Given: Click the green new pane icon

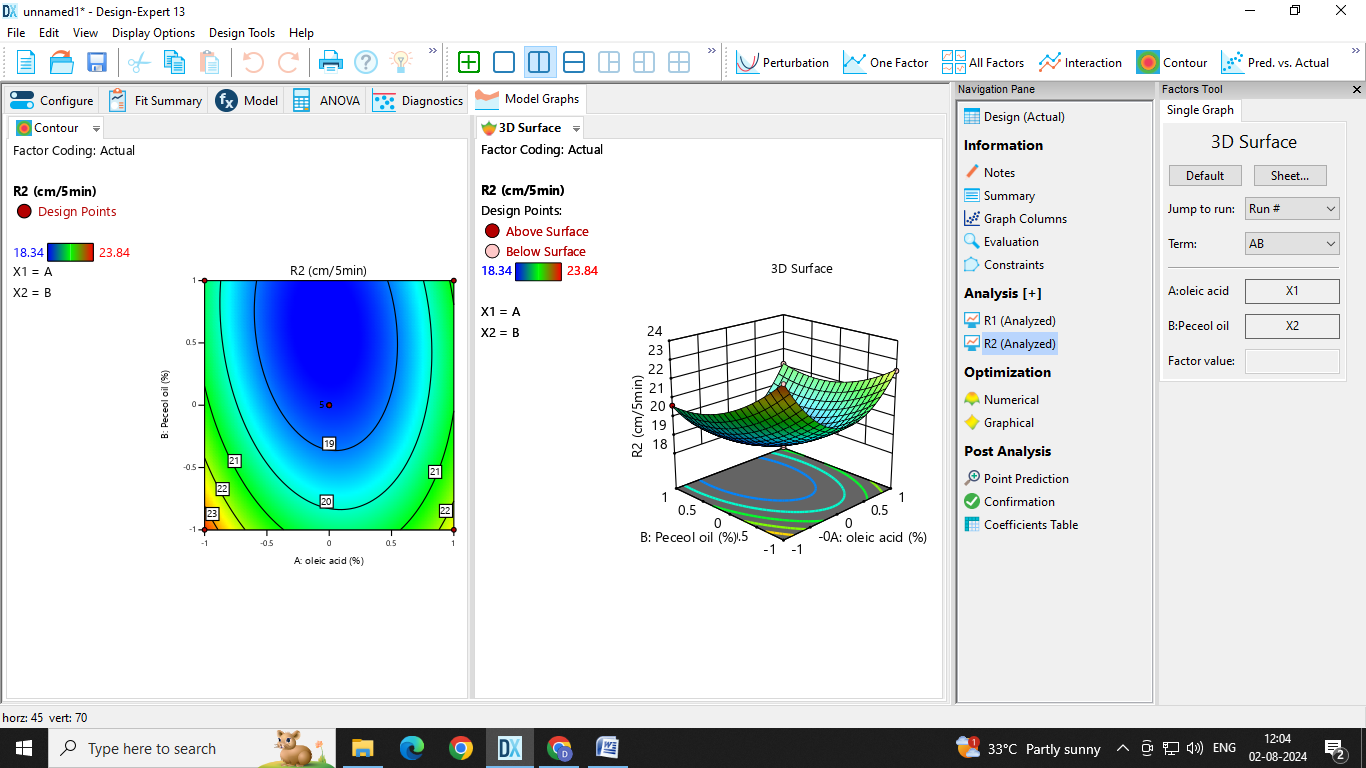Looking at the screenshot, I should 469,62.
